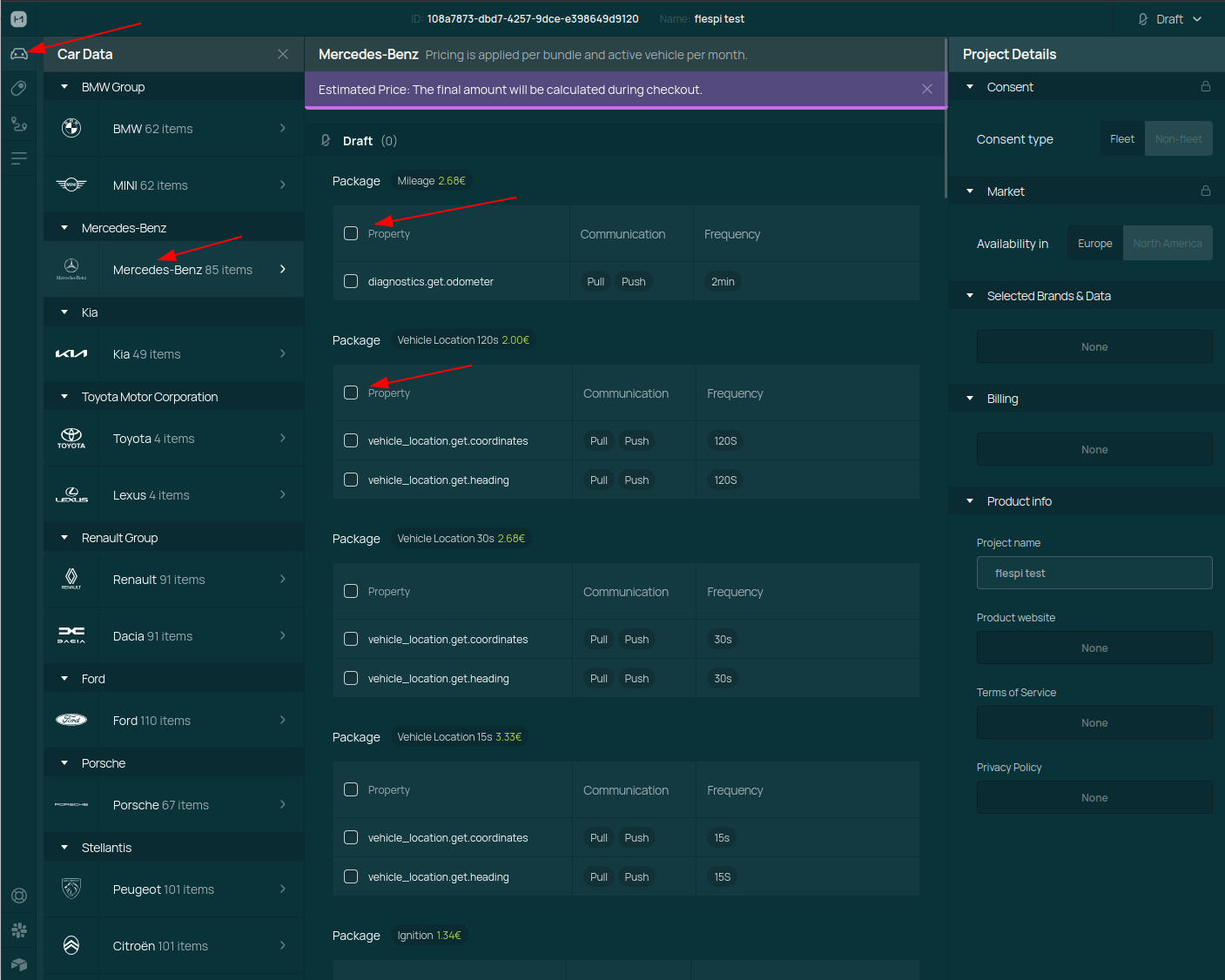The image size is (1225, 980).
Task: Edit the Project name field
Action: (1094, 573)
